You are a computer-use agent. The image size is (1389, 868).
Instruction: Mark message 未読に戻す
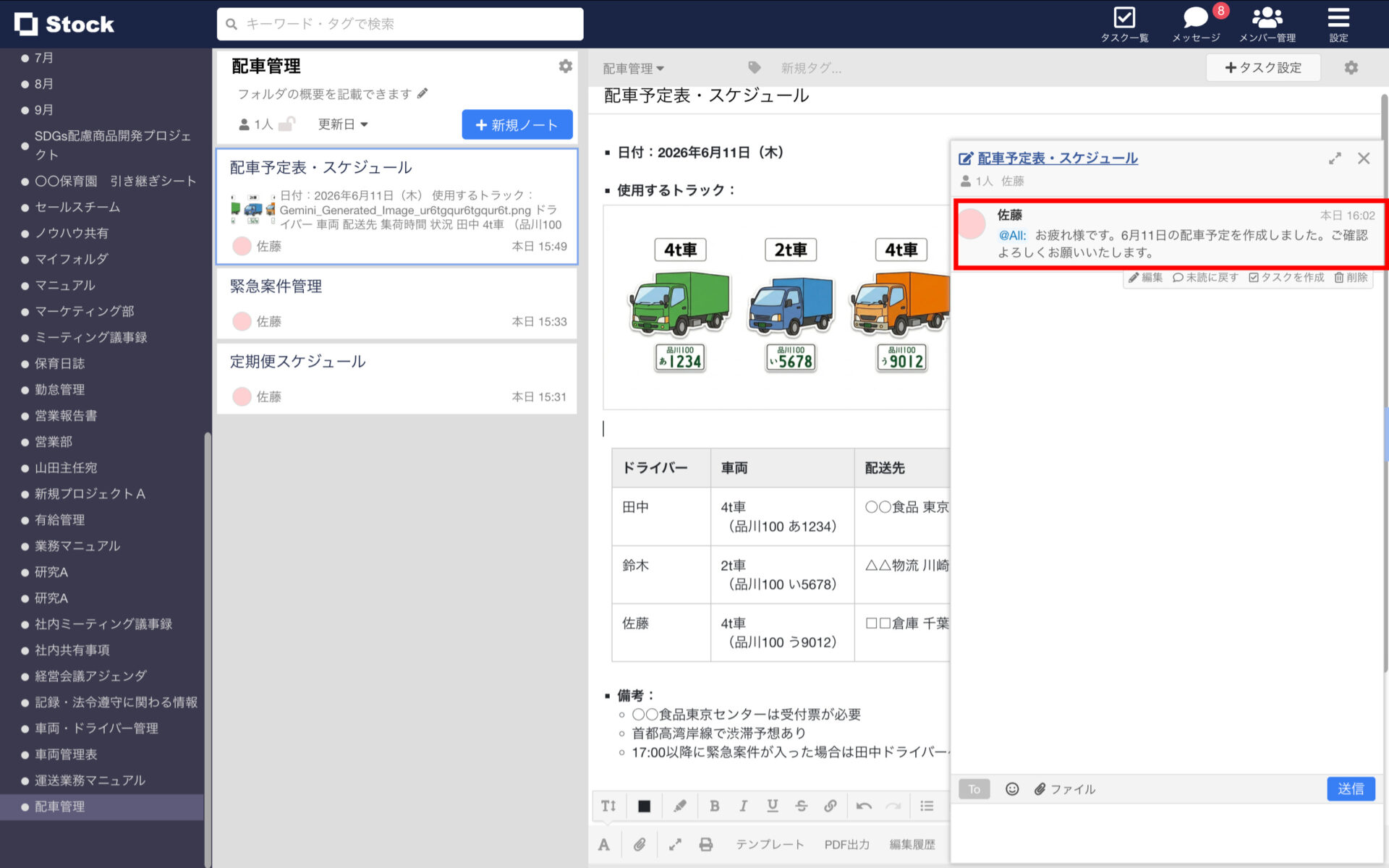1205,277
